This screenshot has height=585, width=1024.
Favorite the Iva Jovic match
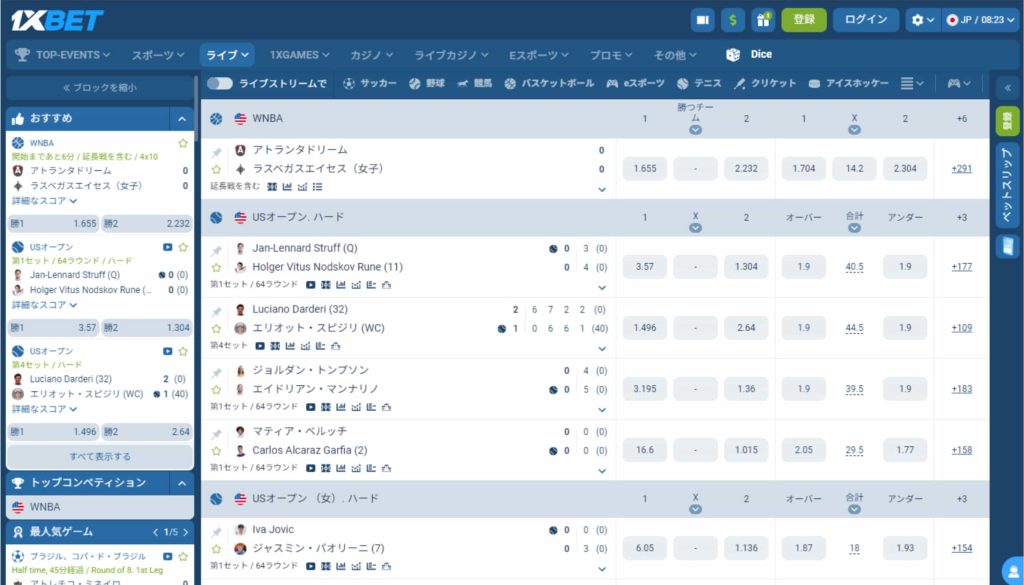216,549
